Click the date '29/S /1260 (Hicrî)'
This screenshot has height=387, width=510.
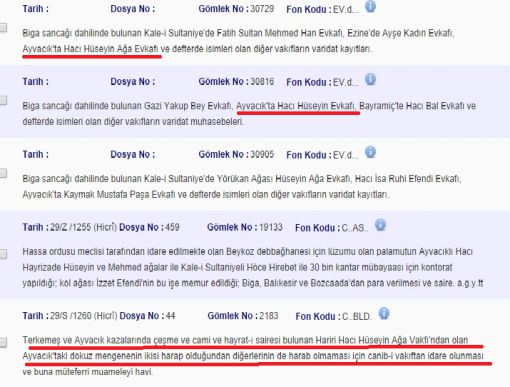[83, 316]
